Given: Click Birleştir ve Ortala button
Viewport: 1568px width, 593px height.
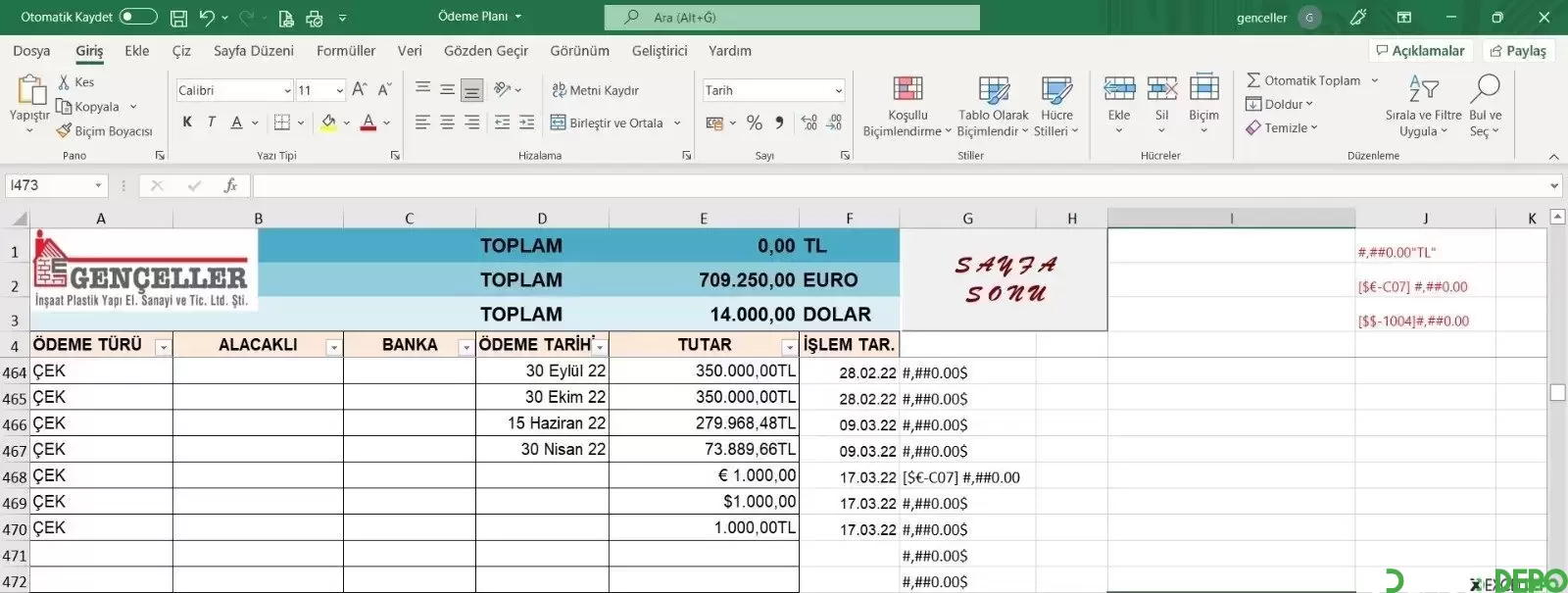Looking at the screenshot, I should tap(607, 123).
